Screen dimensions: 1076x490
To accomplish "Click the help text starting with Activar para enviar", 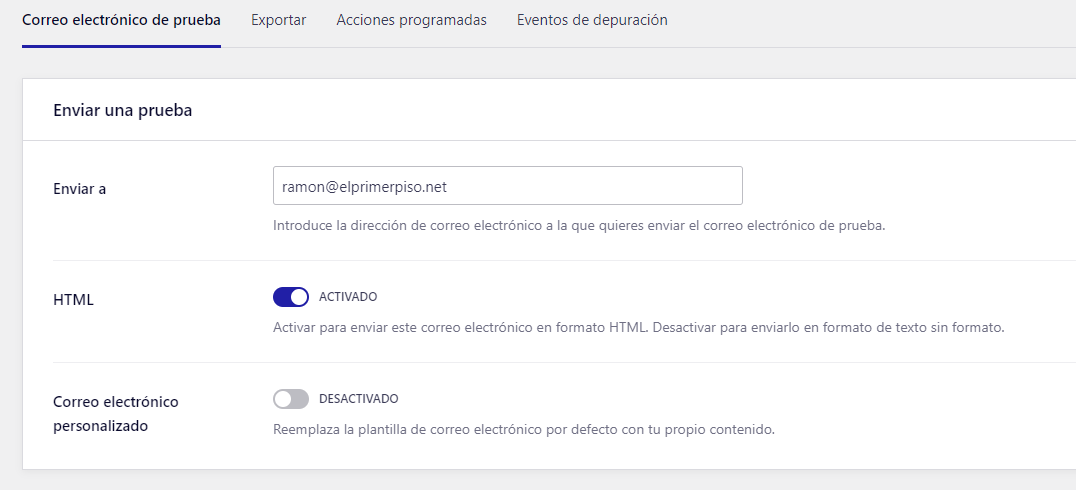I will (639, 327).
